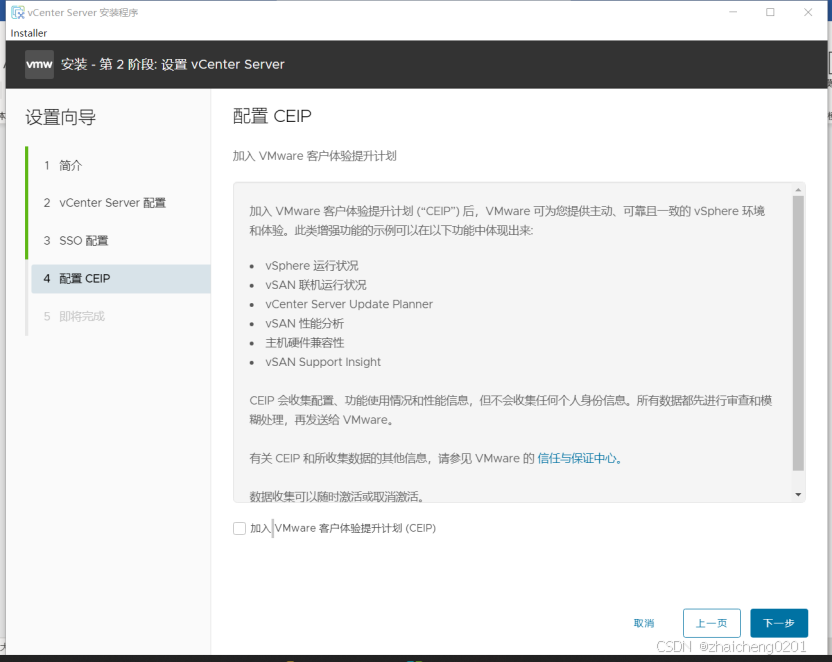Click the vSphere 运行状况 bullet
Screen dimensions: 832x662
[x=311, y=266]
